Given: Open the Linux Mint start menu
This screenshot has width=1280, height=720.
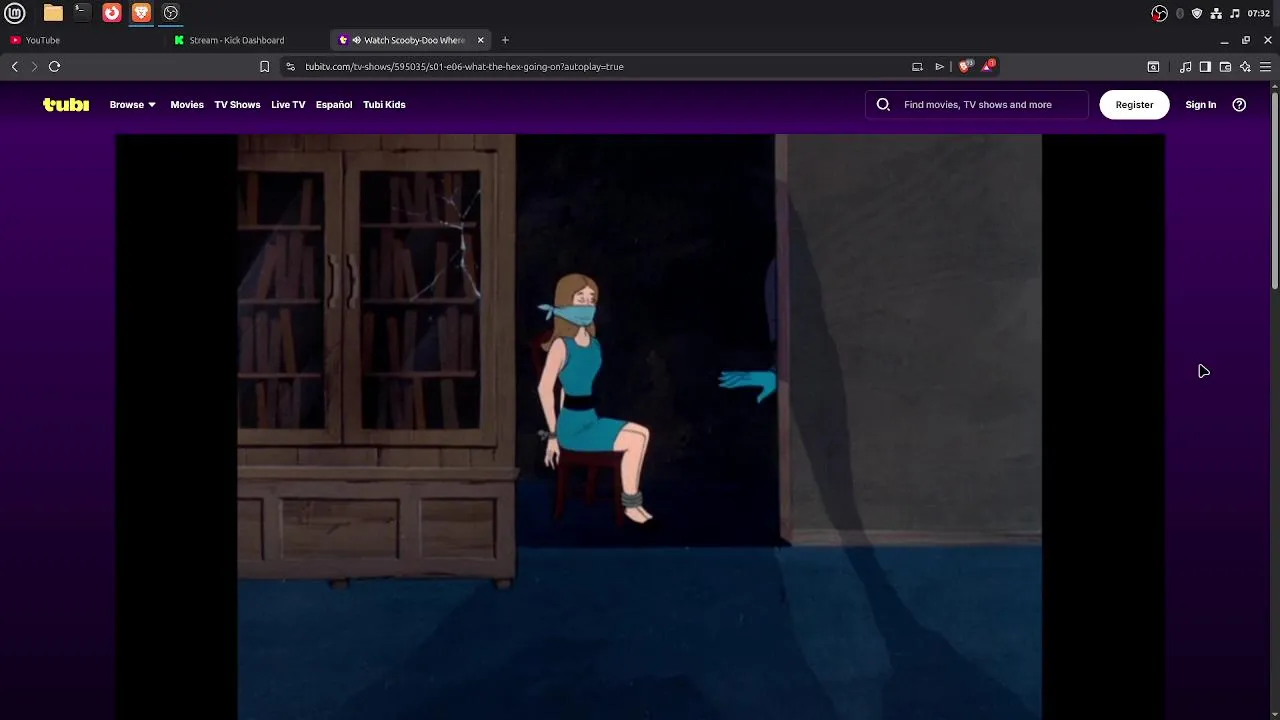Looking at the screenshot, I should point(15,13).
